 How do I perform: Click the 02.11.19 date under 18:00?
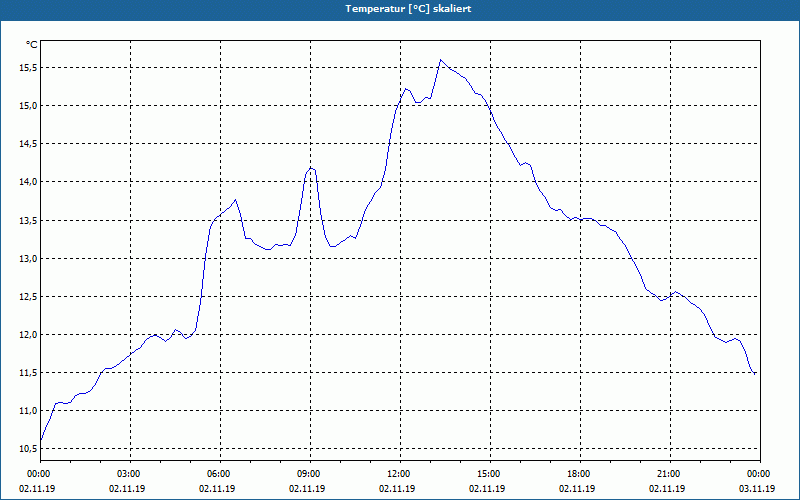click(x=577, y=488)
